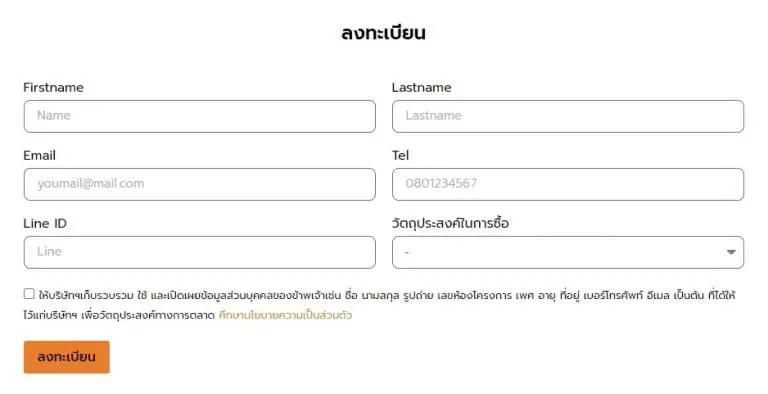Open the วัตถุประสงค์ในการซื้อ select box
Screen dimensions: 768x394
[x=568, y=252]
